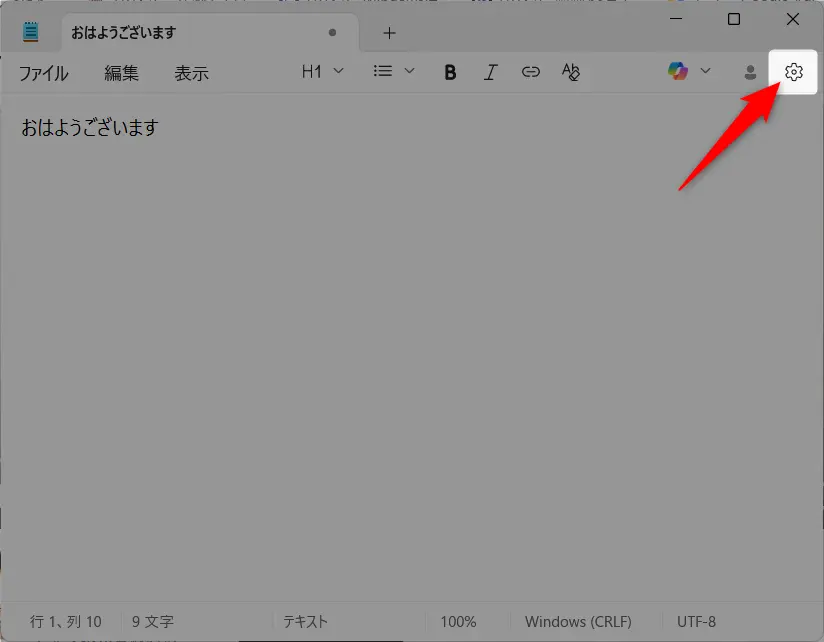Insert a link with the link icon
The width and height of the screenshot is (824, 642).
530,71
